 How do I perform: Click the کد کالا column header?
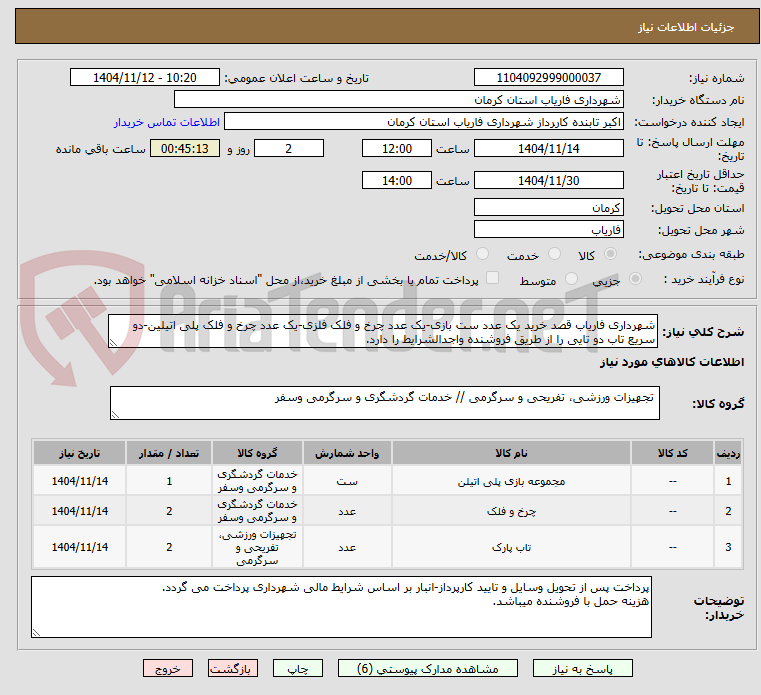tap(672, 453)
